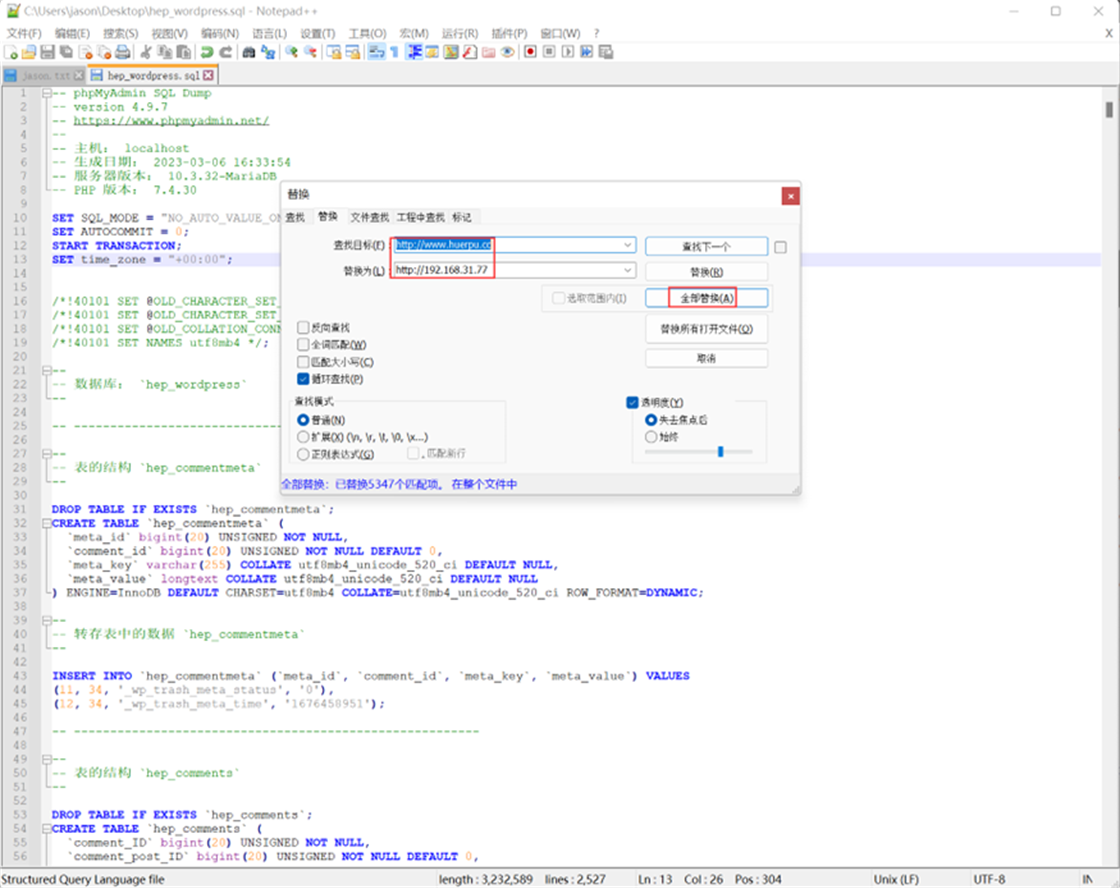Collapse CREATE TABLE fold at line 54
Viewport: 1120px width, 888px height.
pyautogui.click(x=46, y=829)
